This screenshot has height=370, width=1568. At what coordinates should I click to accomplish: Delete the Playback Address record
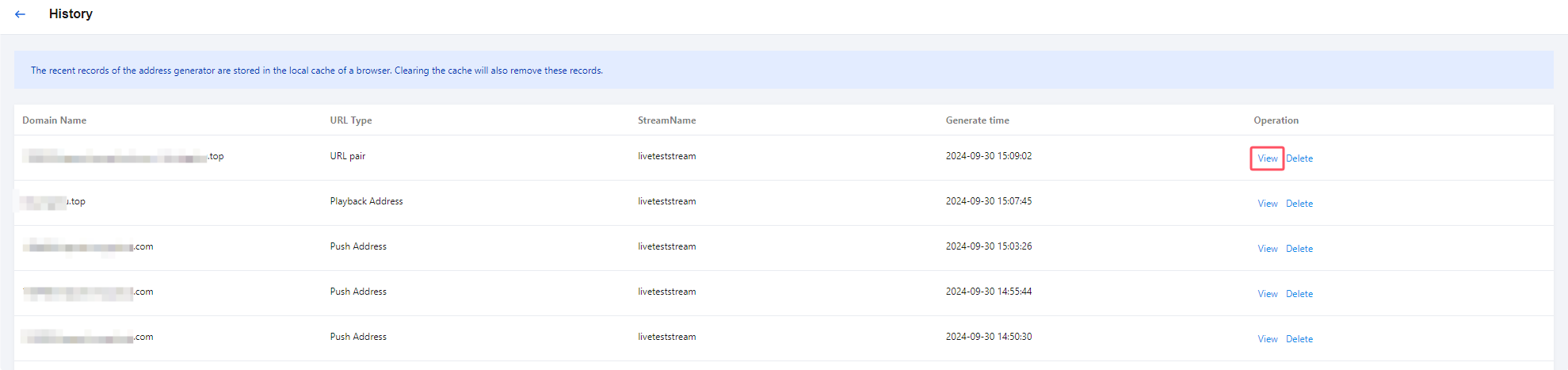[x=1299, y=204]
